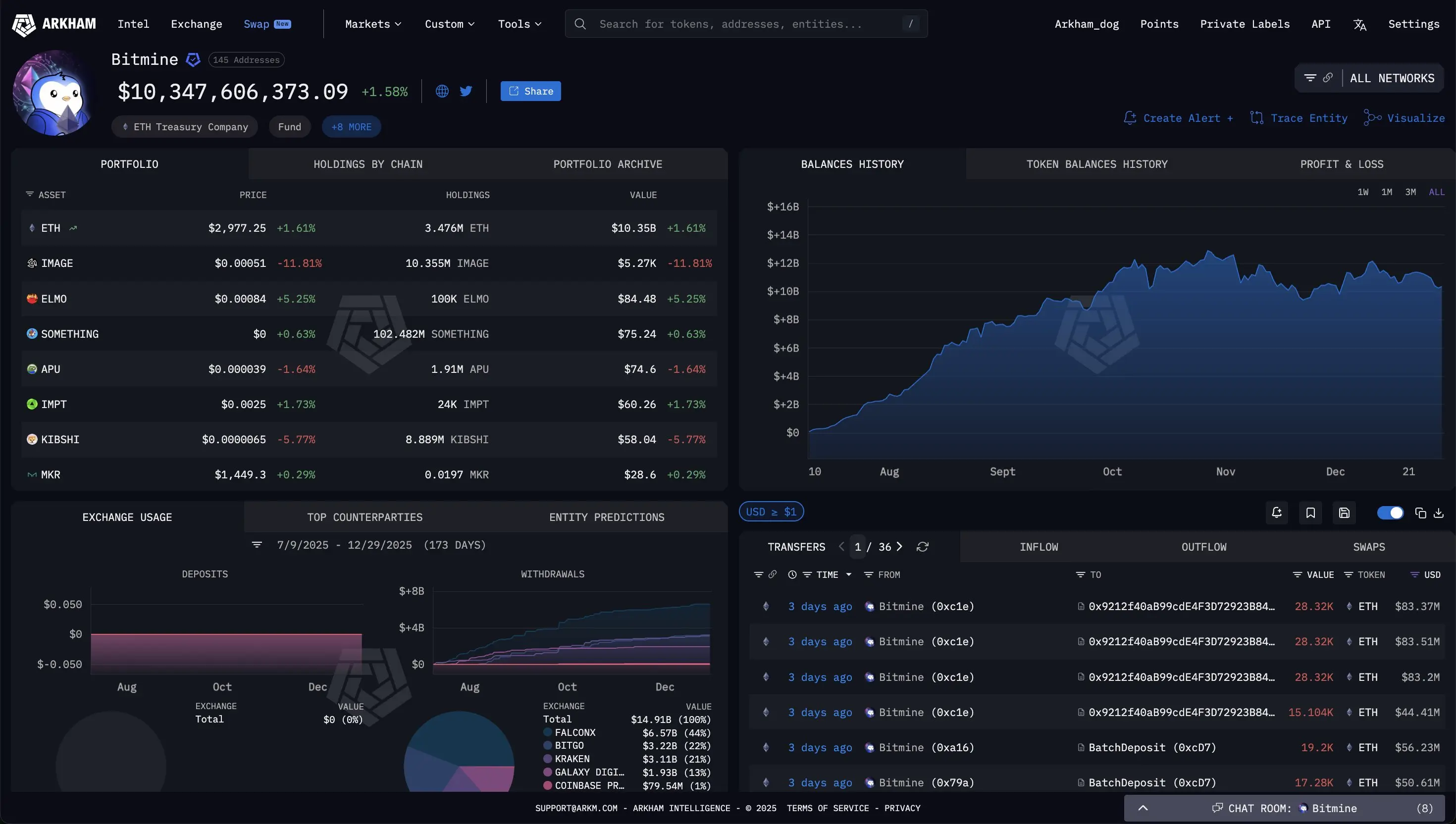Download the transfers list as CSV
Image resolution: width=1456 pixels, height=824 pixels.
pyautogui.click(x=1439, y=513)
